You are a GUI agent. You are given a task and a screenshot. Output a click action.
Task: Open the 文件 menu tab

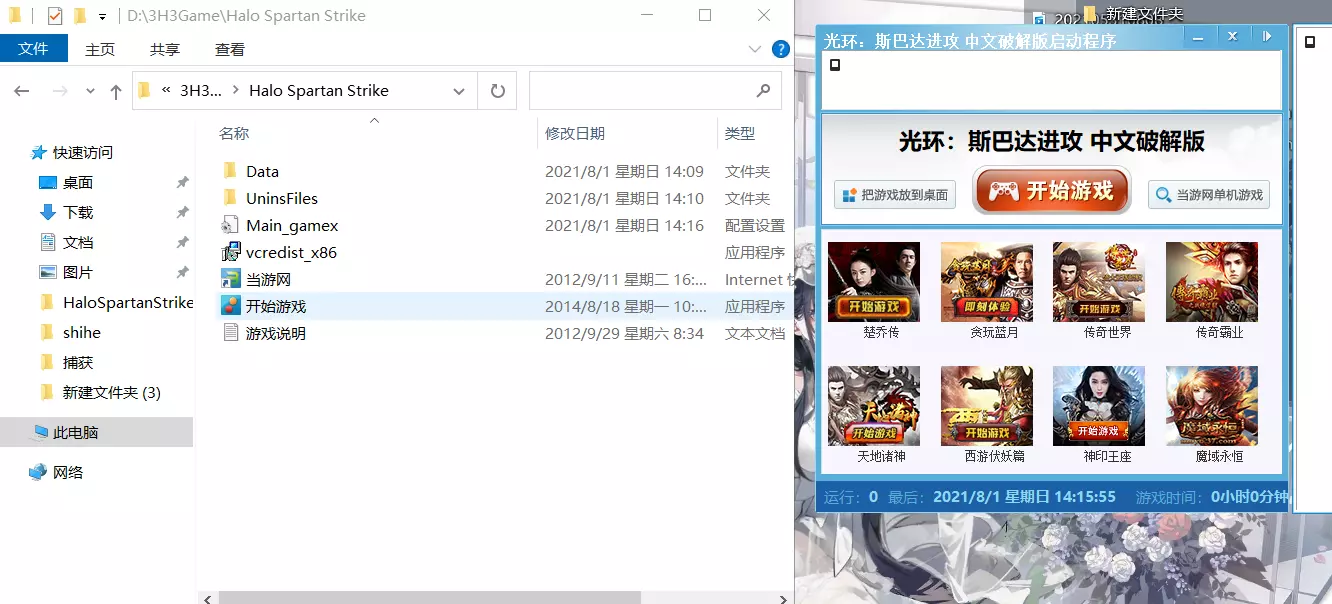click(x=34, y=48)
